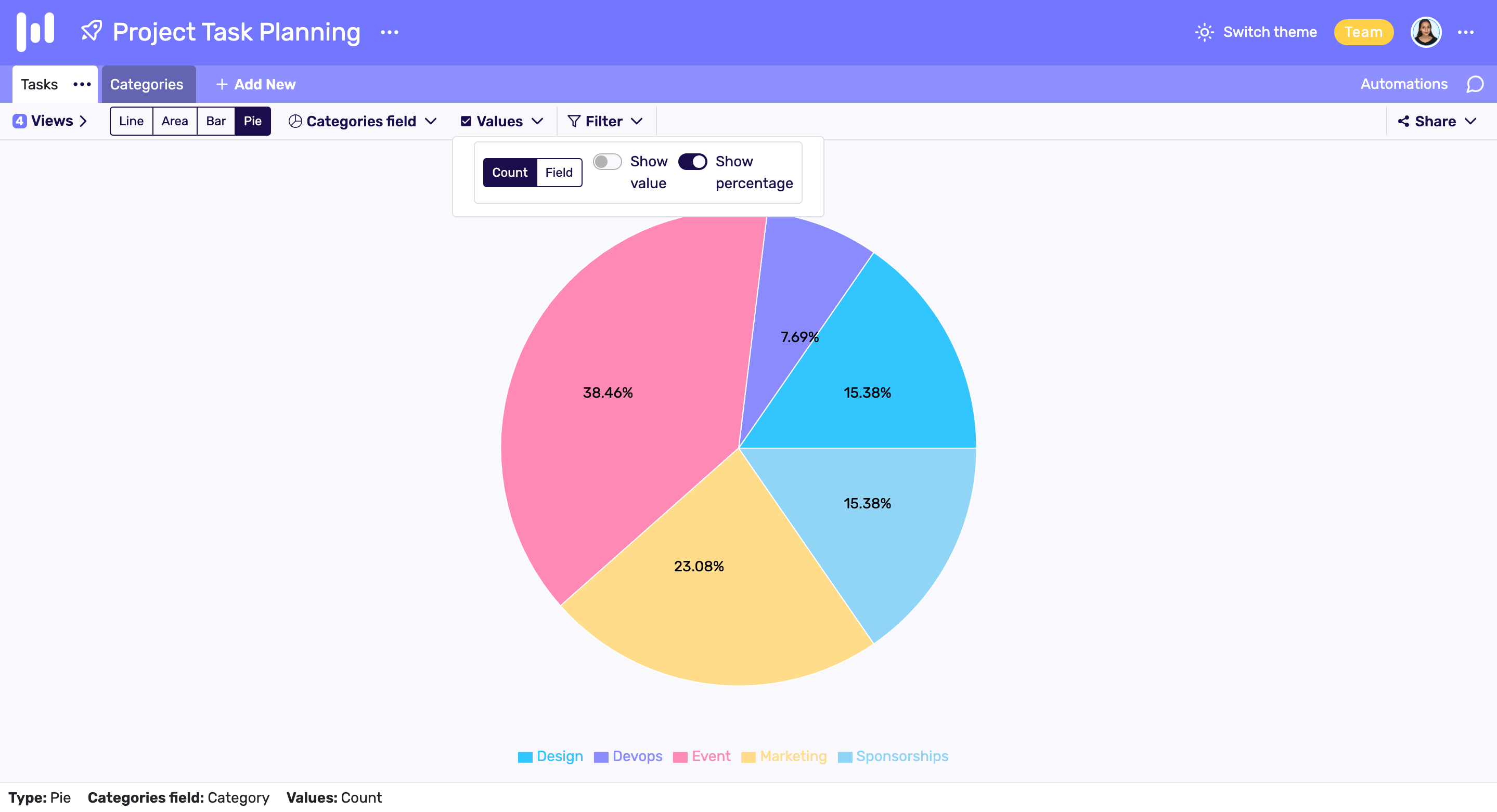Click the rocket icon beside project title
1497x812 pixels.
click(91, 31)
